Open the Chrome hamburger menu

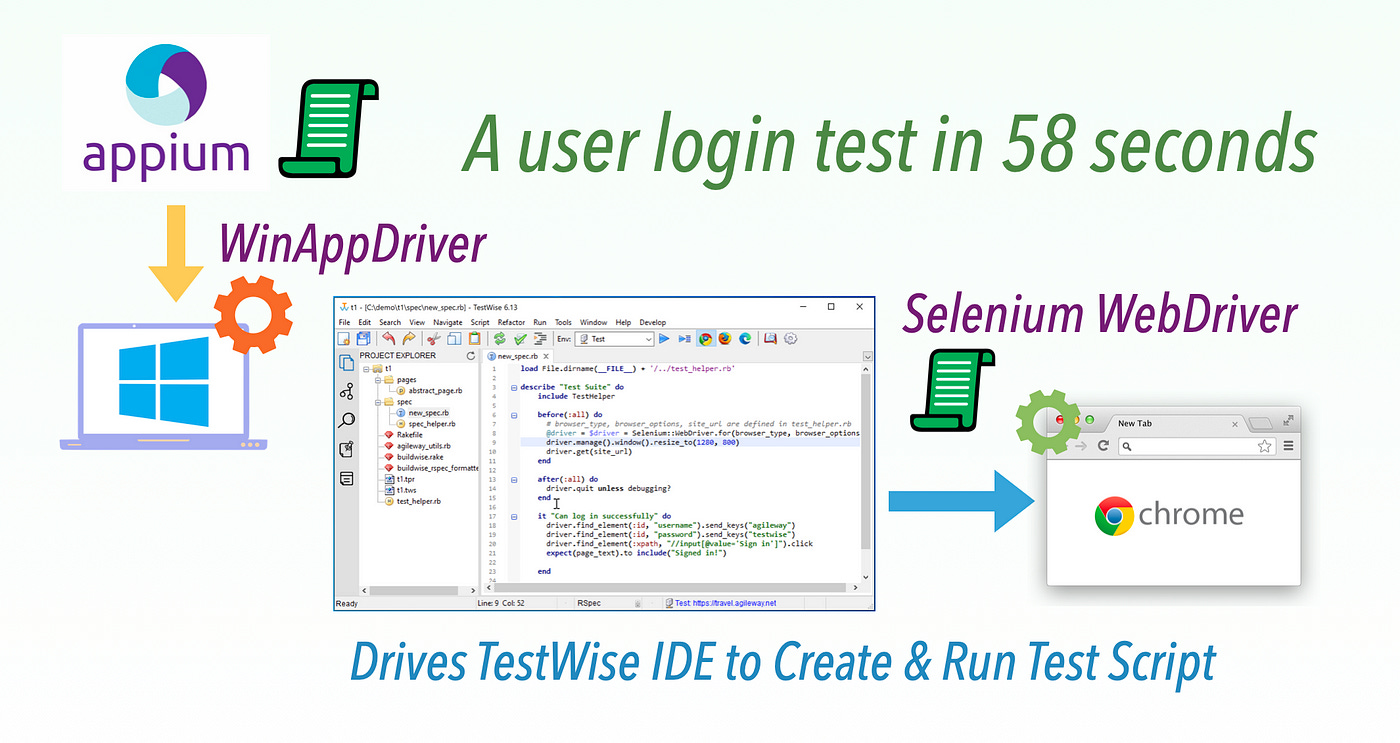click(1288, 446)
